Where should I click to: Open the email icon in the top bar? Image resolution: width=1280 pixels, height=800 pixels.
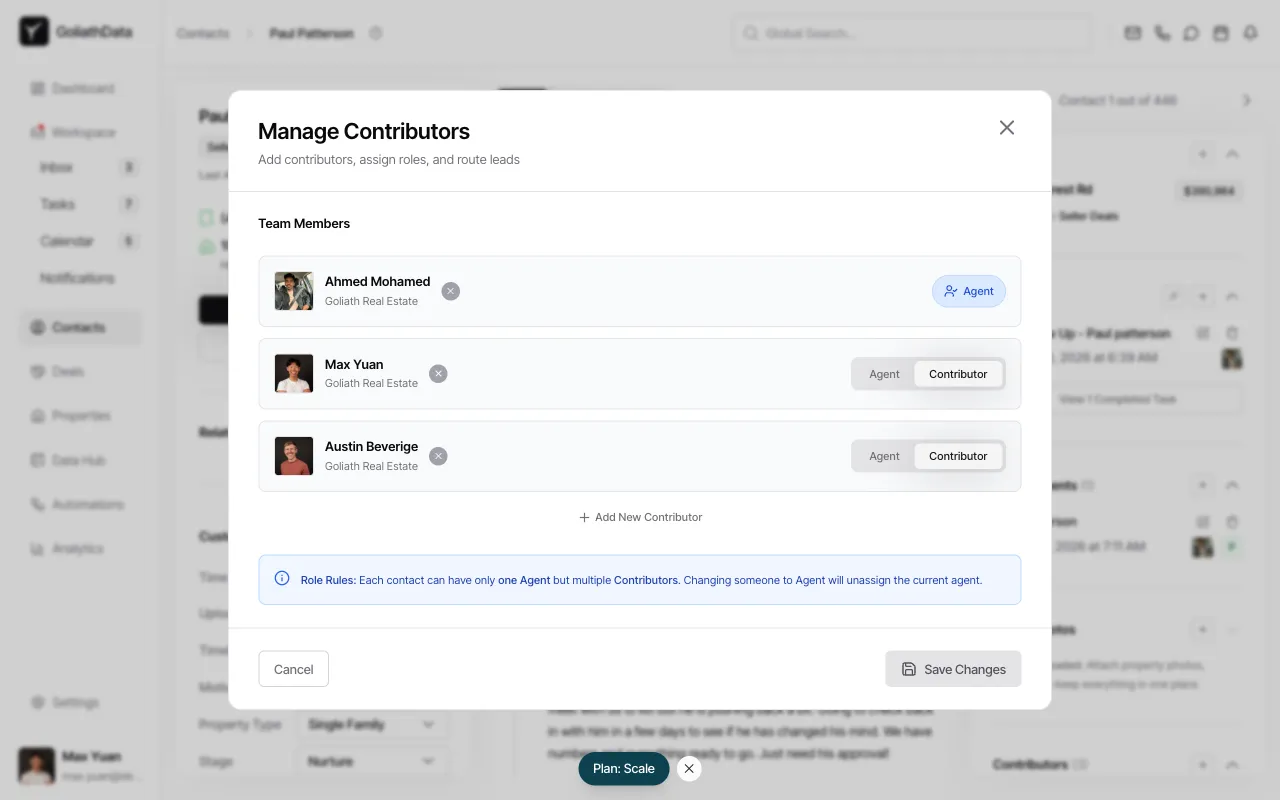pyautogui.click(x=1132, y=33)
